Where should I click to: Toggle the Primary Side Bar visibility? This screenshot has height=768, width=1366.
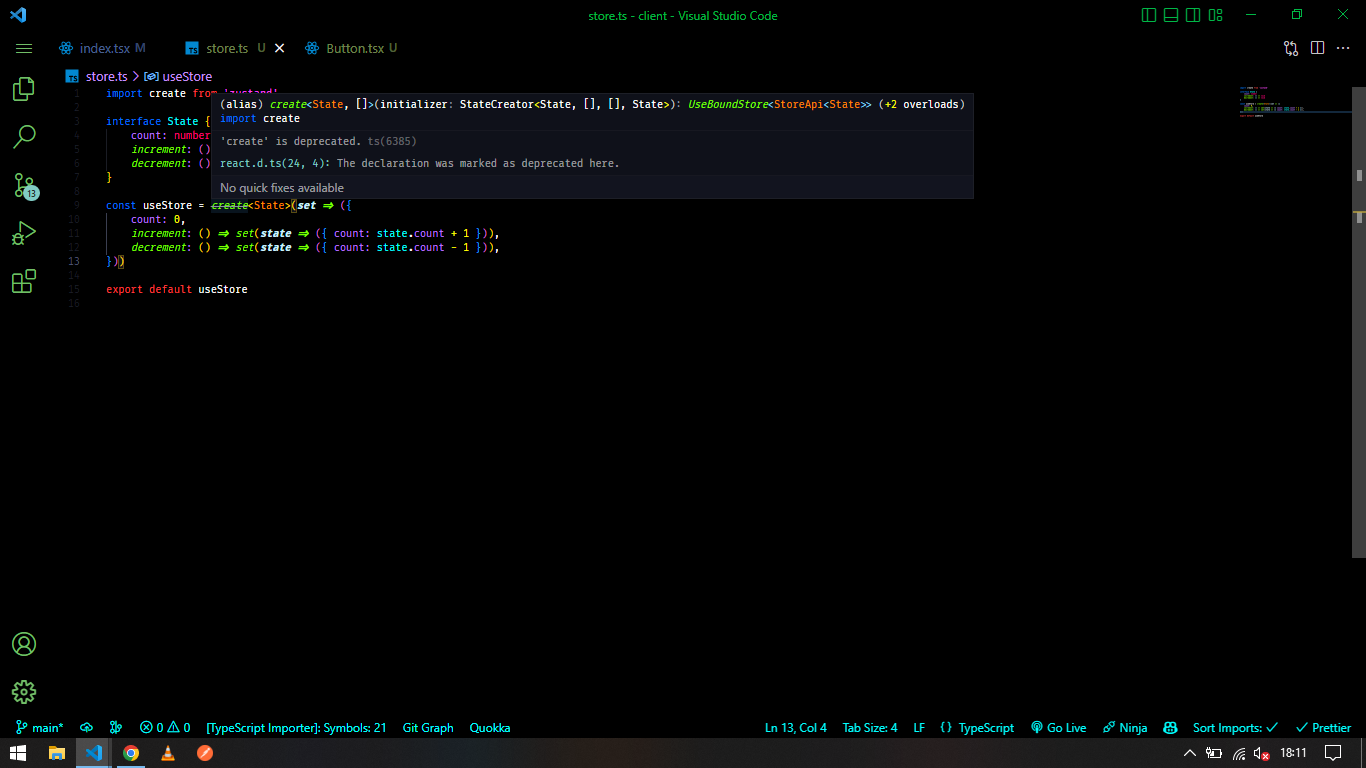coord(1147,14)
